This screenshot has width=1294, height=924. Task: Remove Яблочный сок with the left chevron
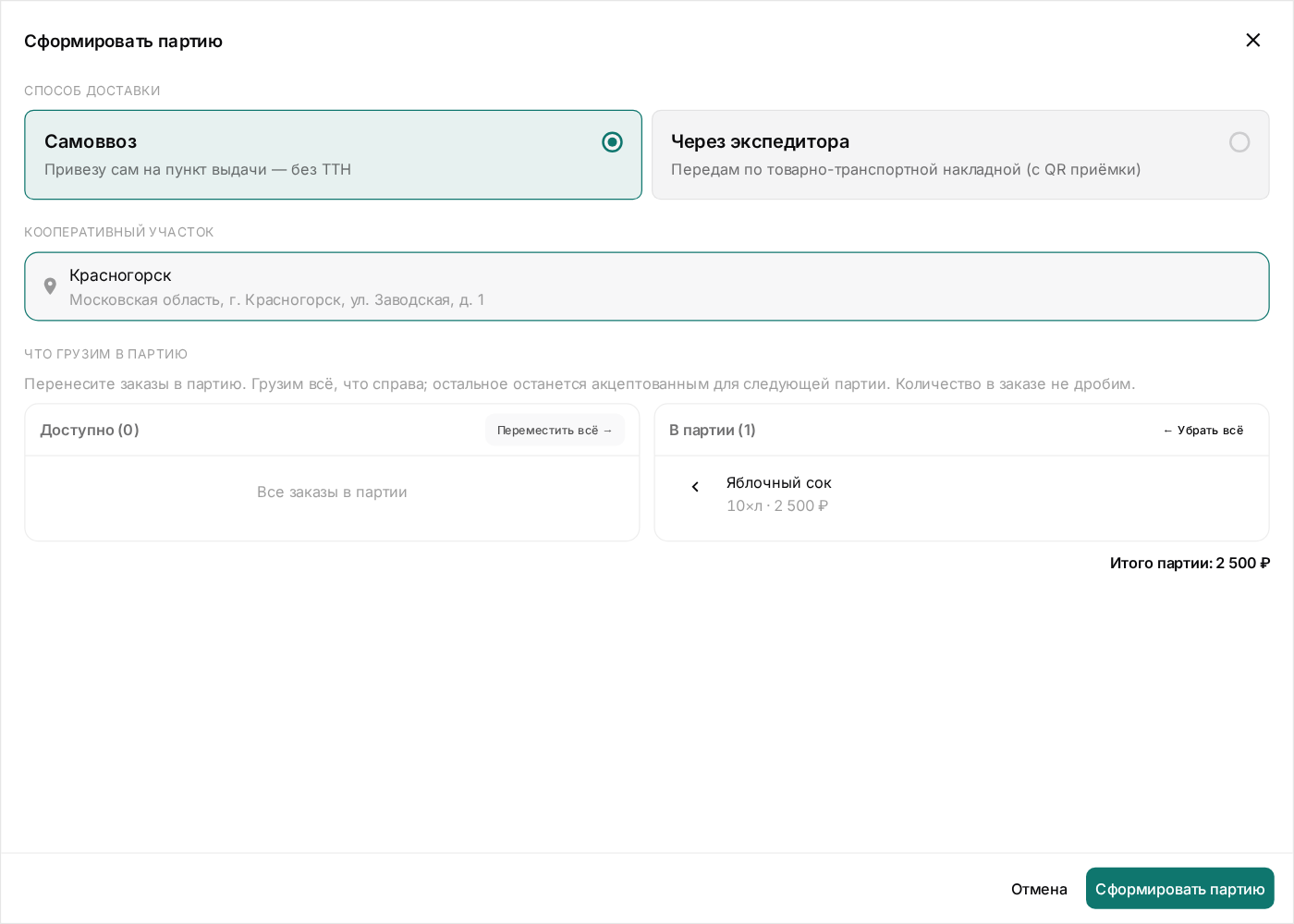695,487
